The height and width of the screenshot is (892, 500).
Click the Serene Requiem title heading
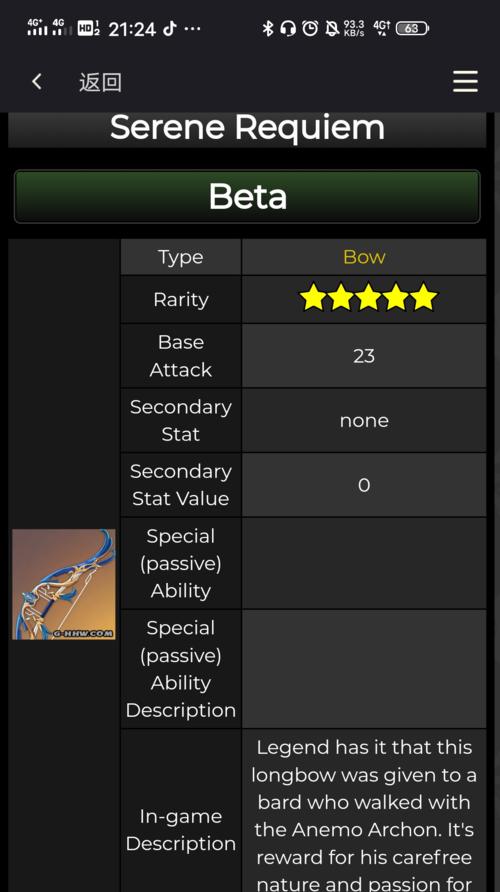click(x=247, y=127)
